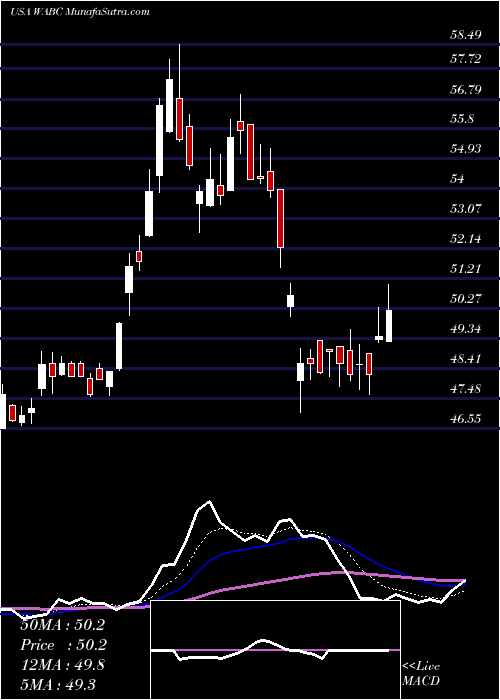Select the 51.21 price axis label
Image resolution: width=500 pixels, height=700 pixels.
466,269
